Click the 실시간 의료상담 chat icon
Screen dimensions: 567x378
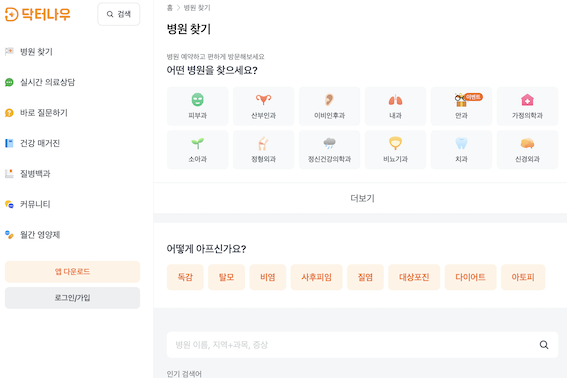[9, 82]
